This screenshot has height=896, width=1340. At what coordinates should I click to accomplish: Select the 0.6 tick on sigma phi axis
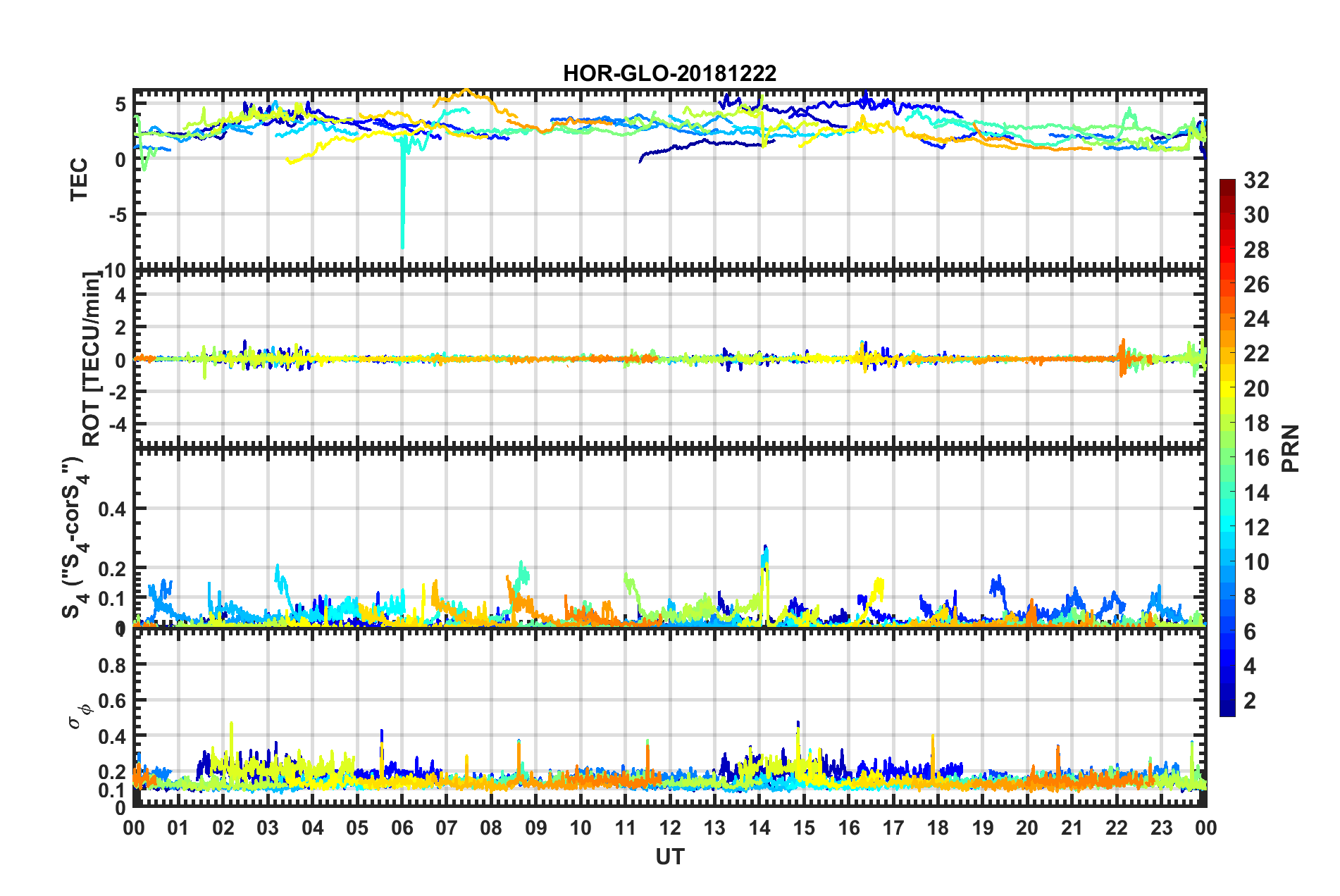point(113,700)
